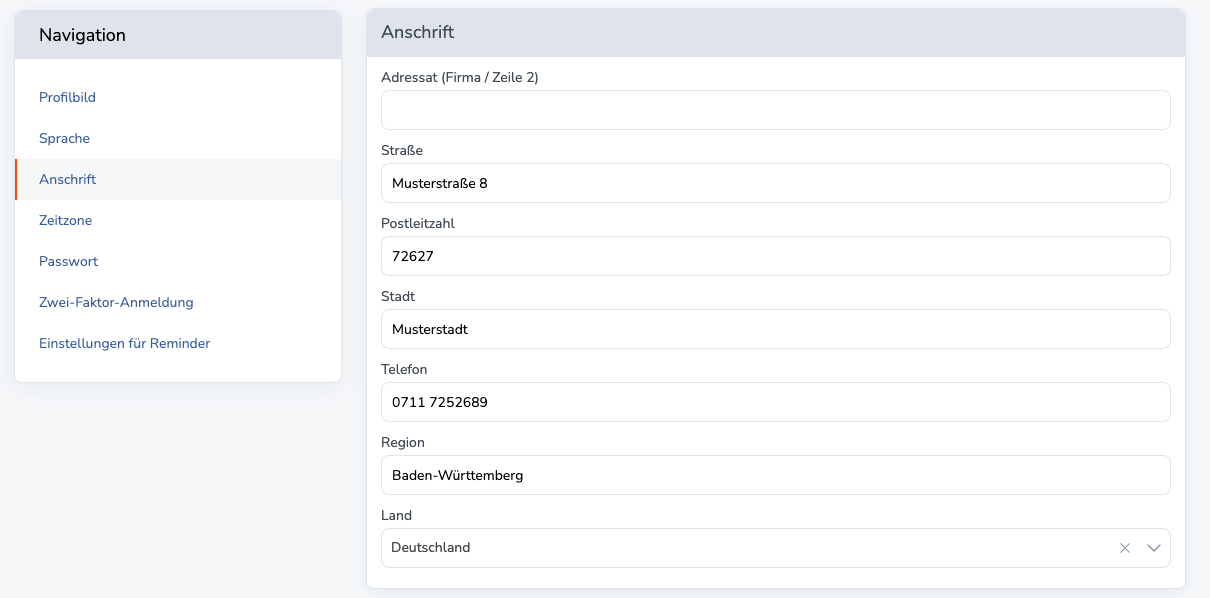This screenshot has height=598, width=1210.
Task: Expand the Land dropdown chevron
Action: pyautogui.click(x=1154, y=548)
